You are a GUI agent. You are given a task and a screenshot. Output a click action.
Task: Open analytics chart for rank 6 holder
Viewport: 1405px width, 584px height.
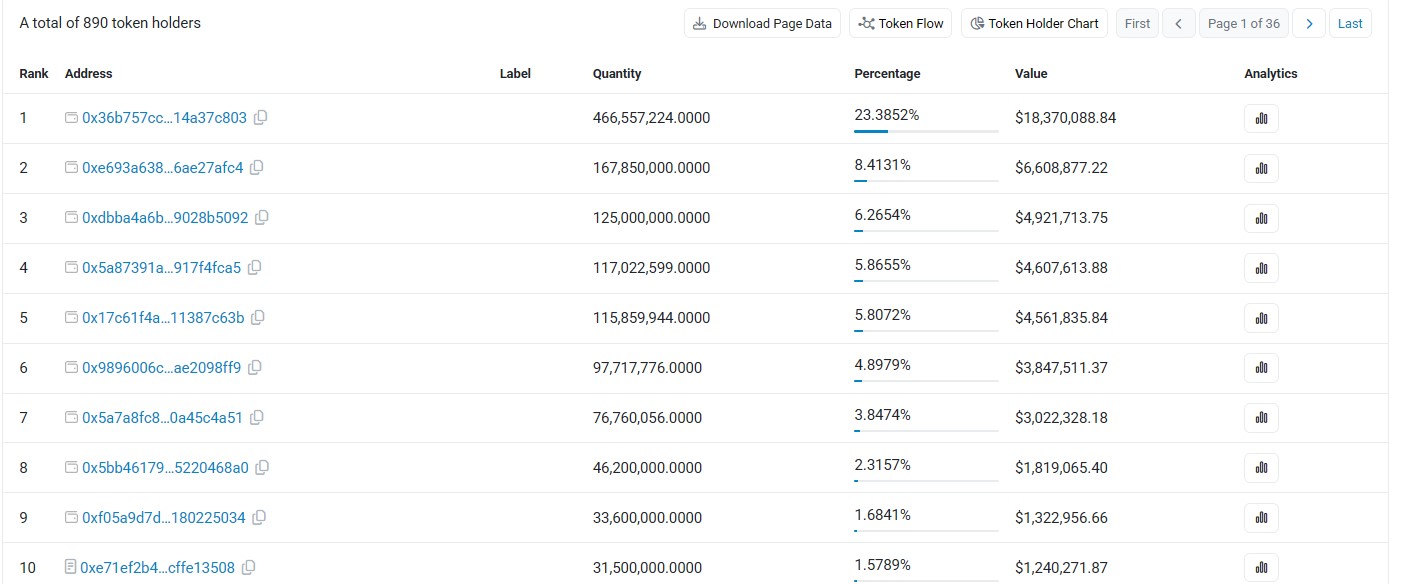click(x=1261, y=368)
